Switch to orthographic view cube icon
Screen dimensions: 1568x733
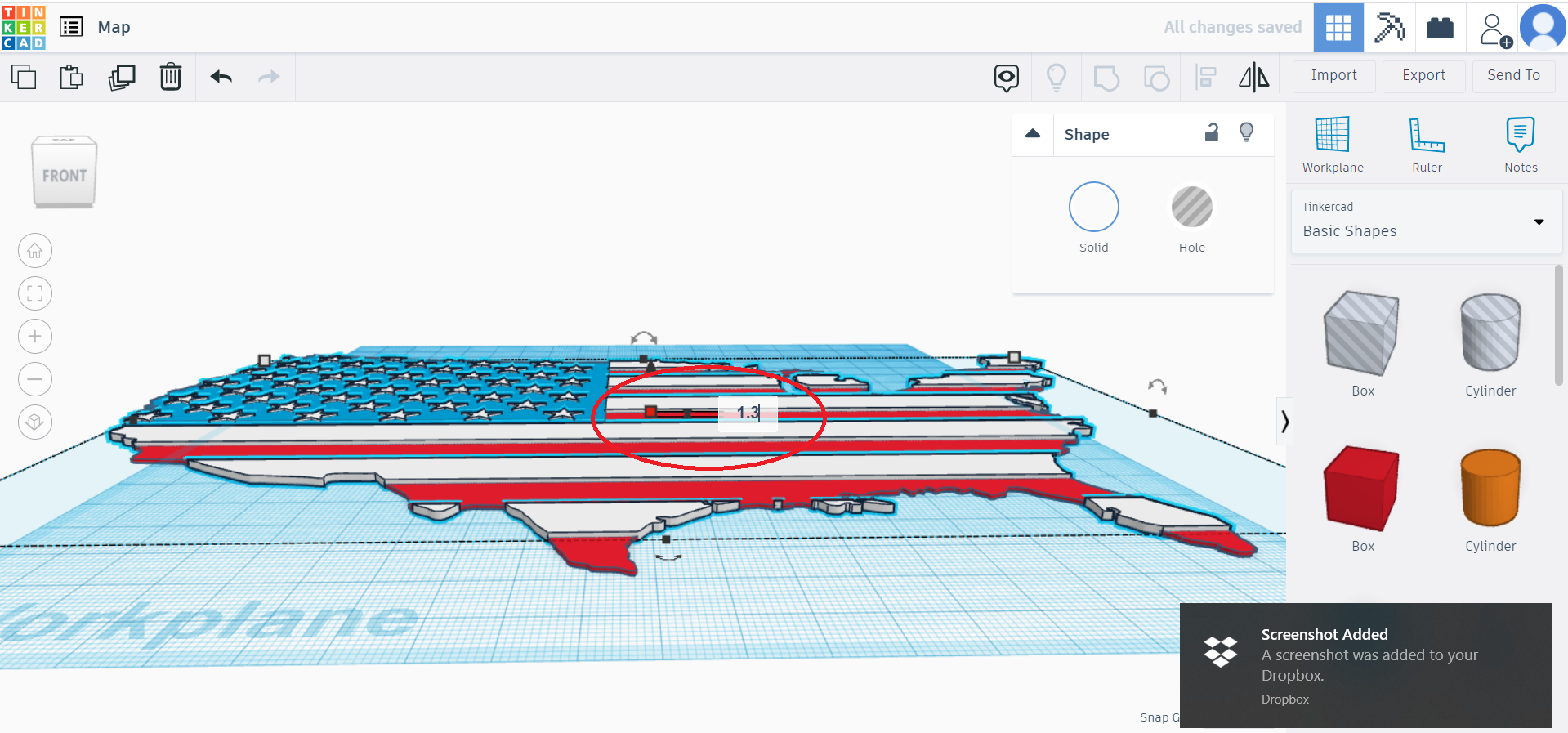point(35,422)
